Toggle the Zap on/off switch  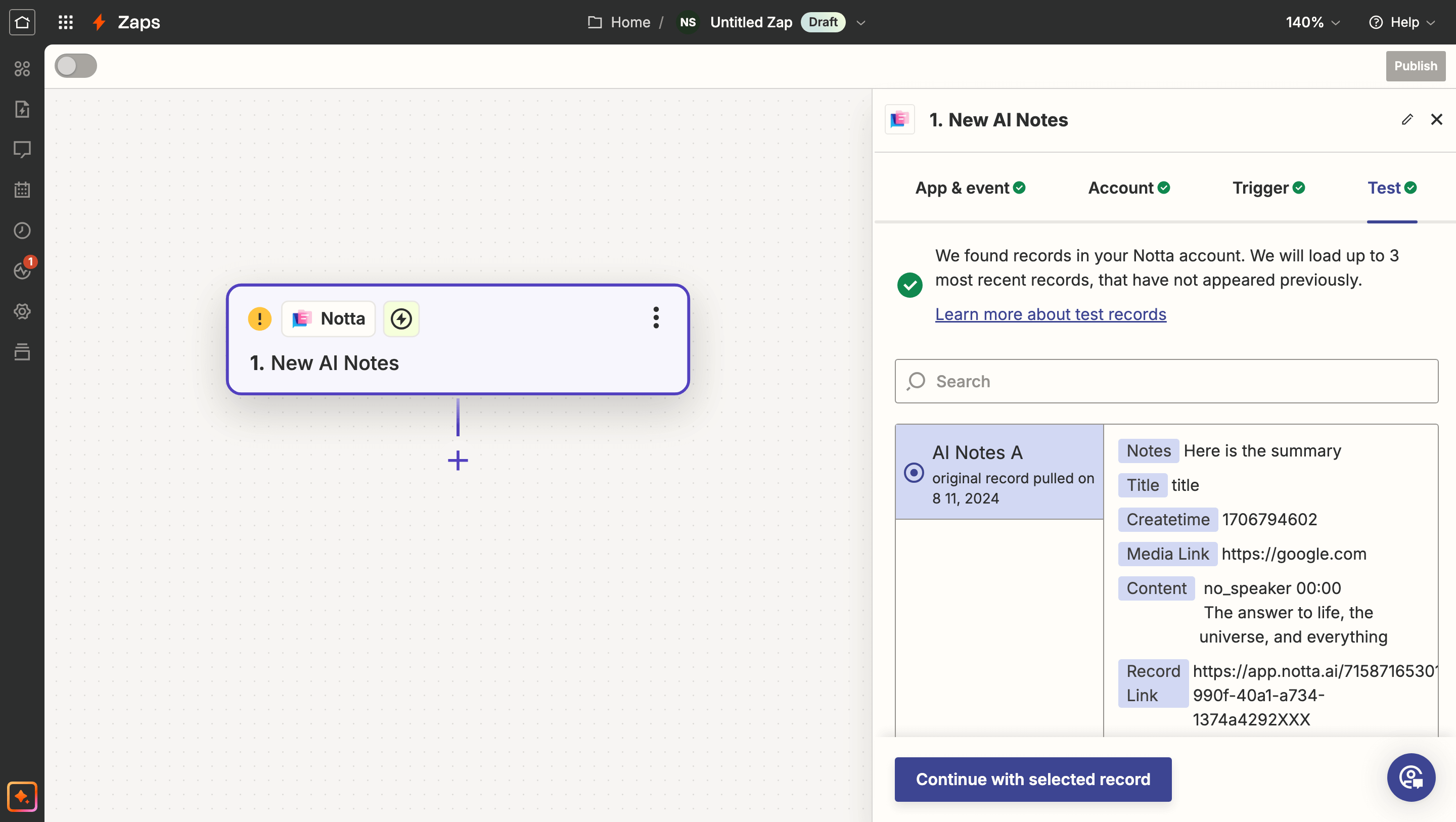click(x=76, y=66)
